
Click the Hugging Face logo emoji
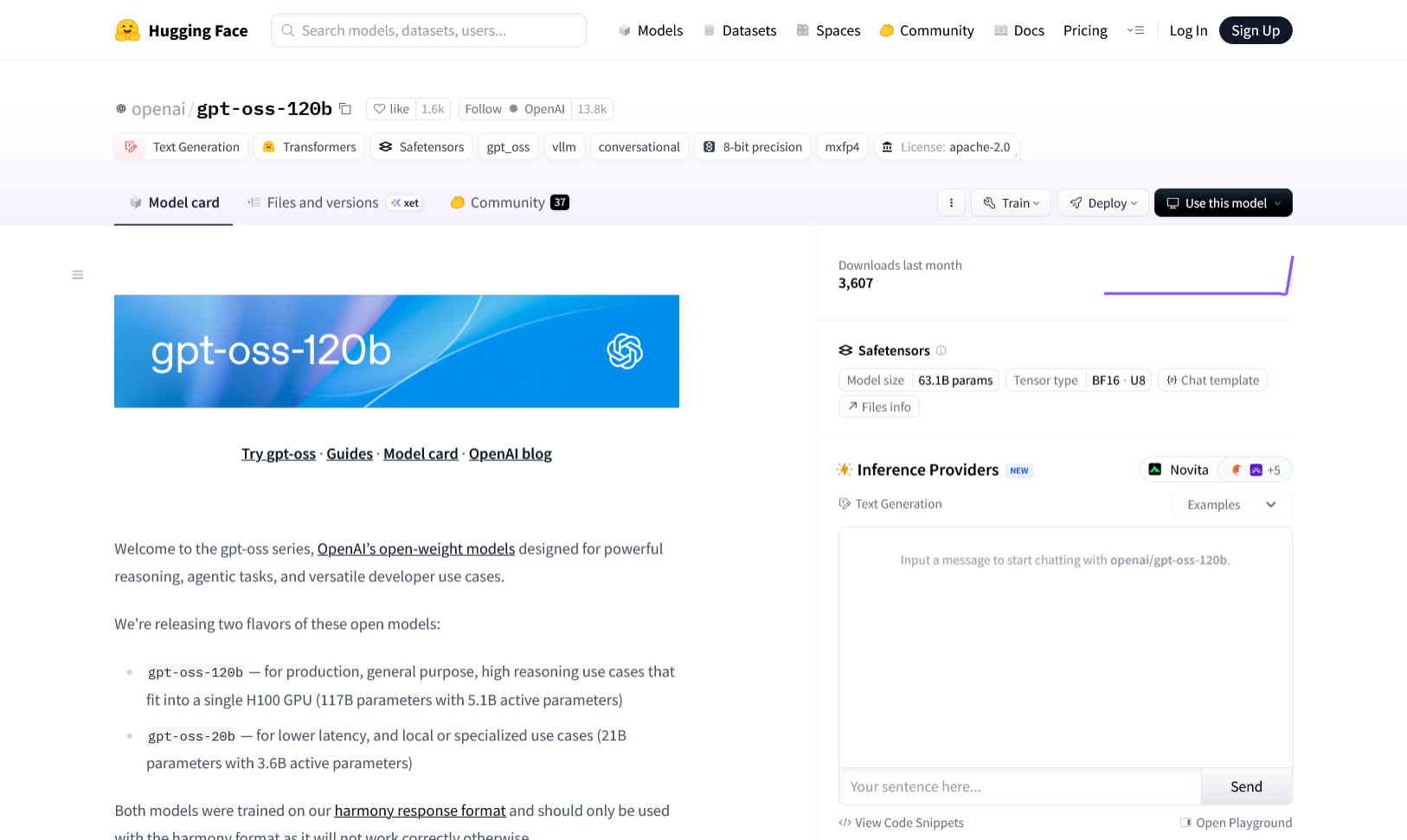pyautogui.click(x=127, y=30)
